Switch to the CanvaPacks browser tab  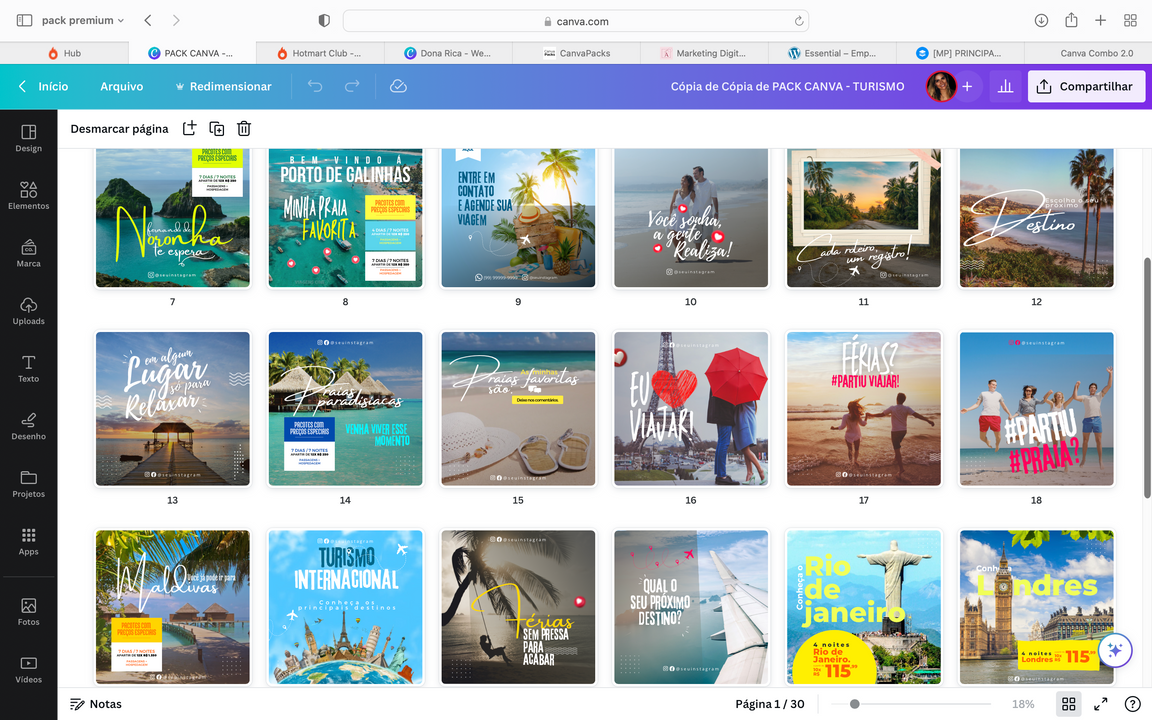point(584,53)
